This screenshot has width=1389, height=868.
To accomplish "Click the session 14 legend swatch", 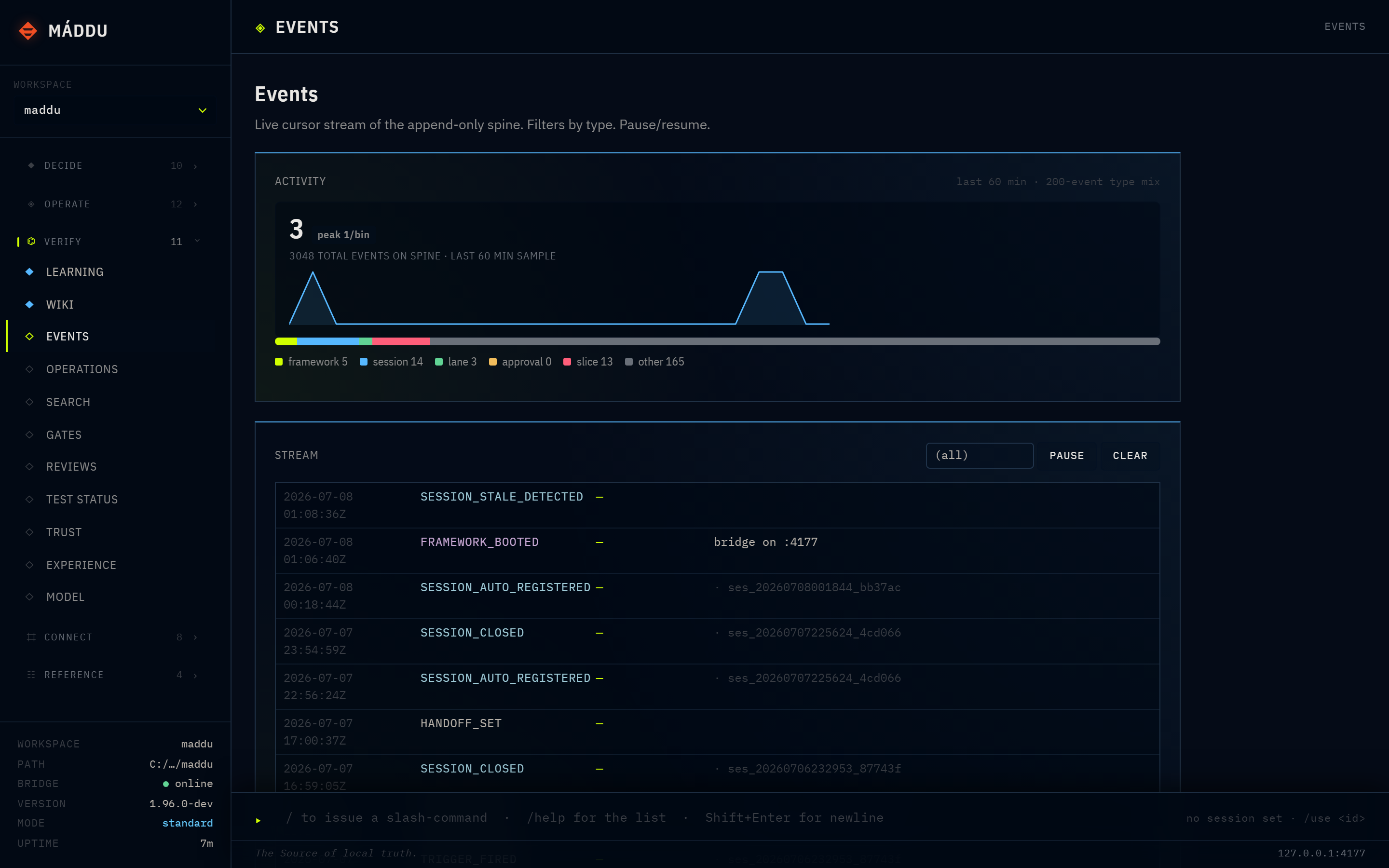I will 363,362.
